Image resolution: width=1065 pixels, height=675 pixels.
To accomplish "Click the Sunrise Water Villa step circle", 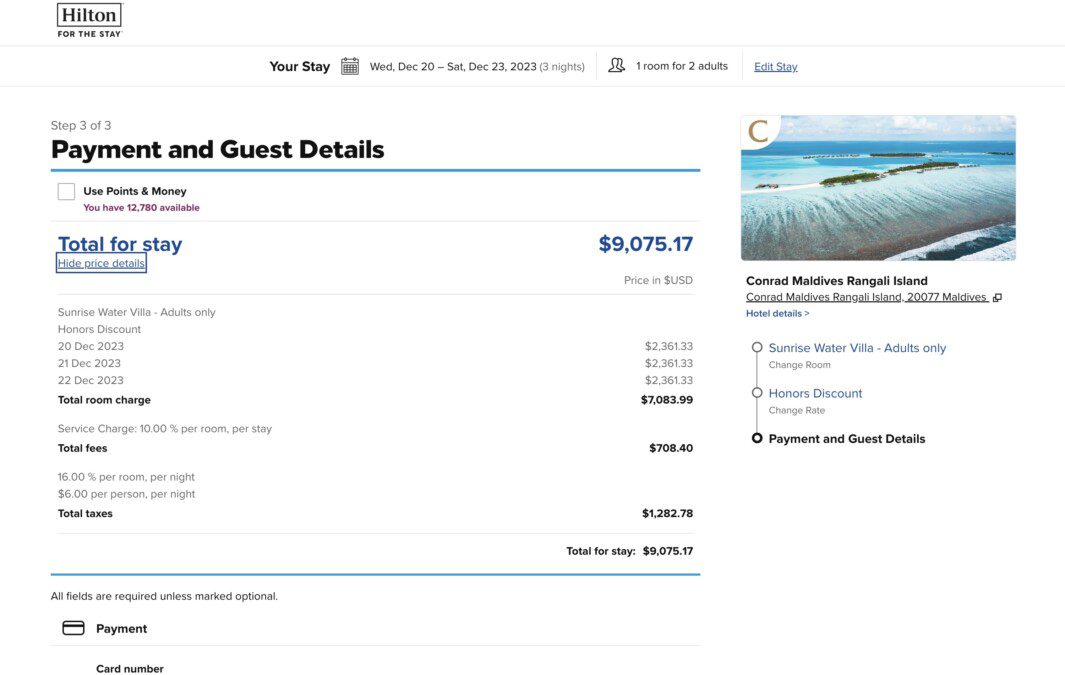I will pyautogui.click(x=757, y=347).
